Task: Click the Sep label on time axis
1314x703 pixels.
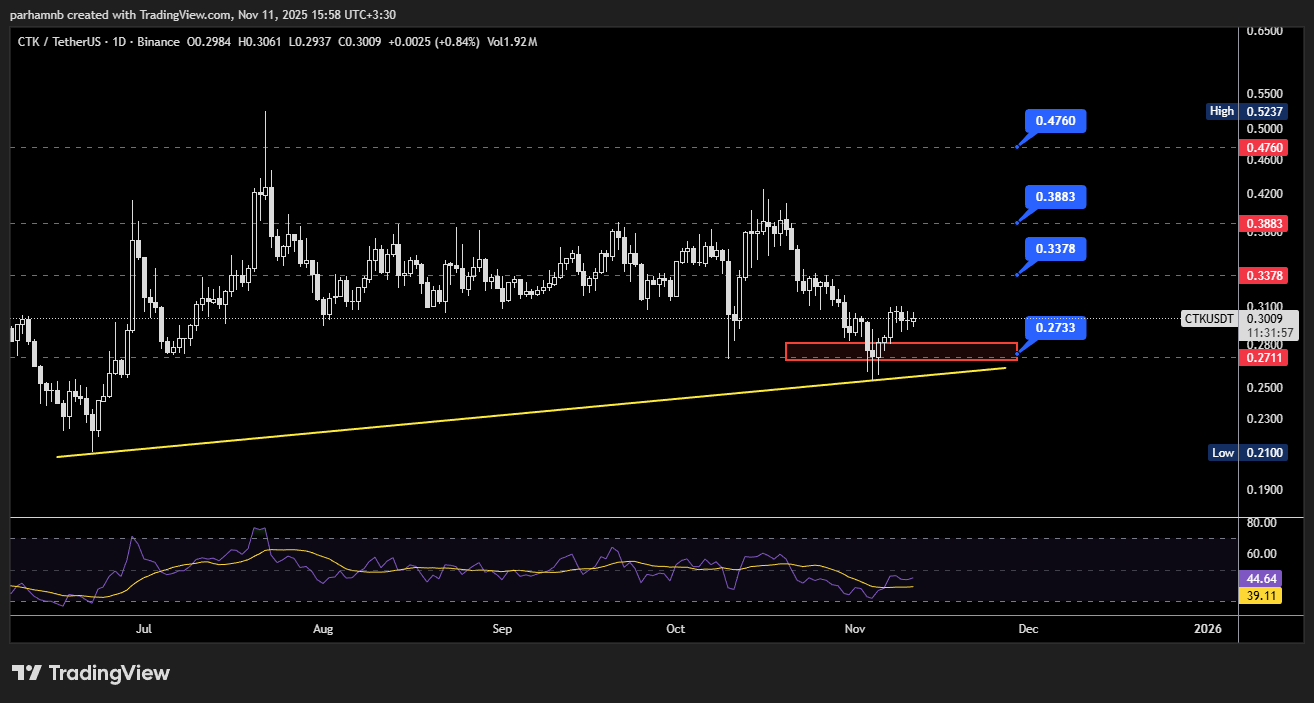Action: point(502,629)
